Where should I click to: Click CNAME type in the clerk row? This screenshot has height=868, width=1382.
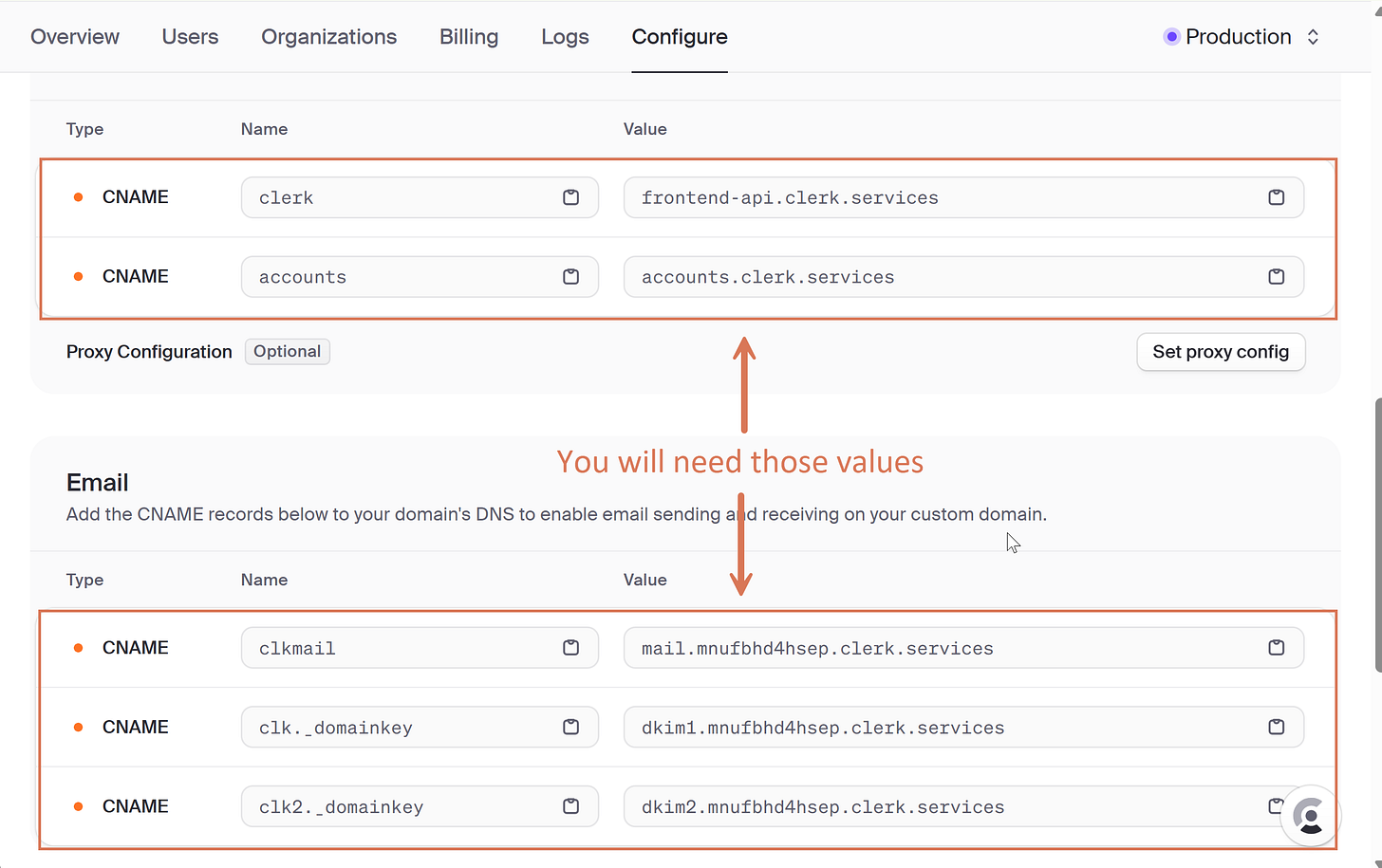(x=136, y=197)
